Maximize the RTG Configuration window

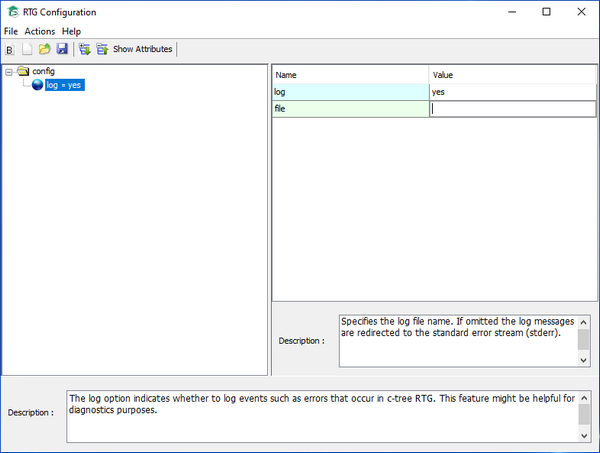click(546, 12)
